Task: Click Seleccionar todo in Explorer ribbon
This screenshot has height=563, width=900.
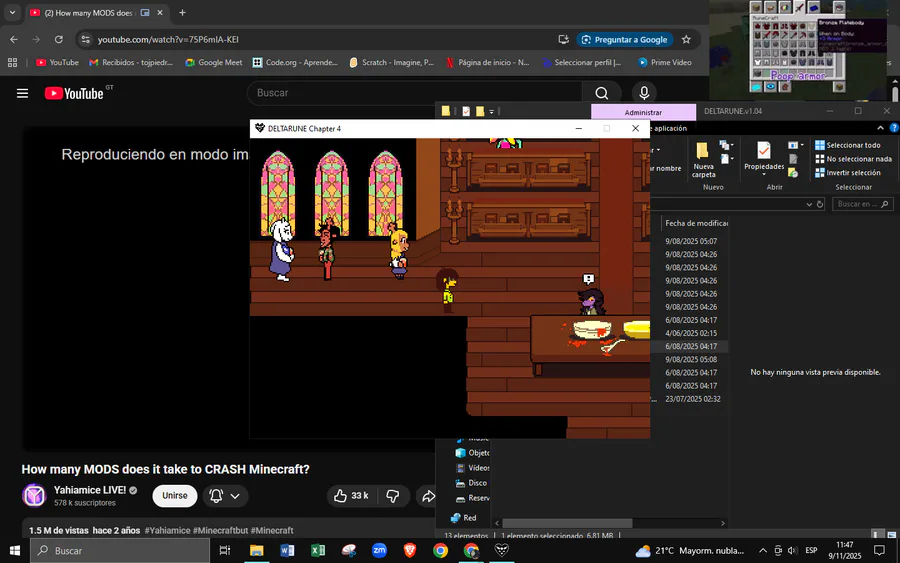Action: tap(847, 145)
